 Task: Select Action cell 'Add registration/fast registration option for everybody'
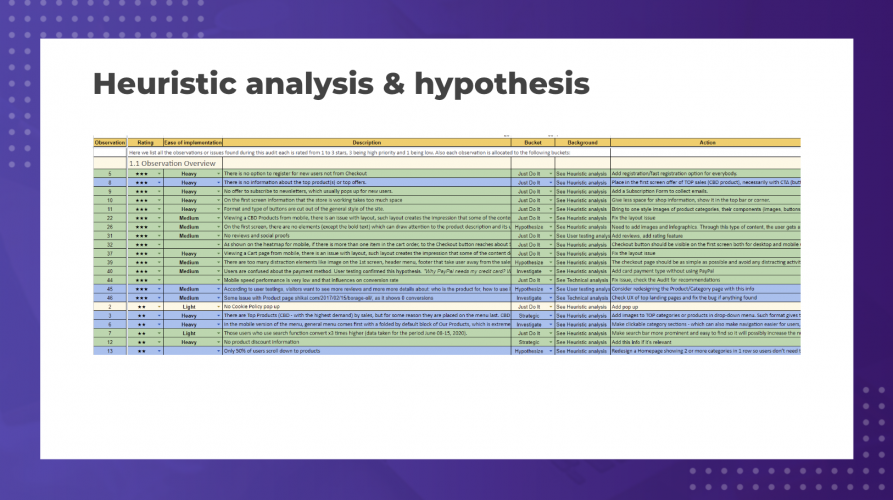(706, 174)
